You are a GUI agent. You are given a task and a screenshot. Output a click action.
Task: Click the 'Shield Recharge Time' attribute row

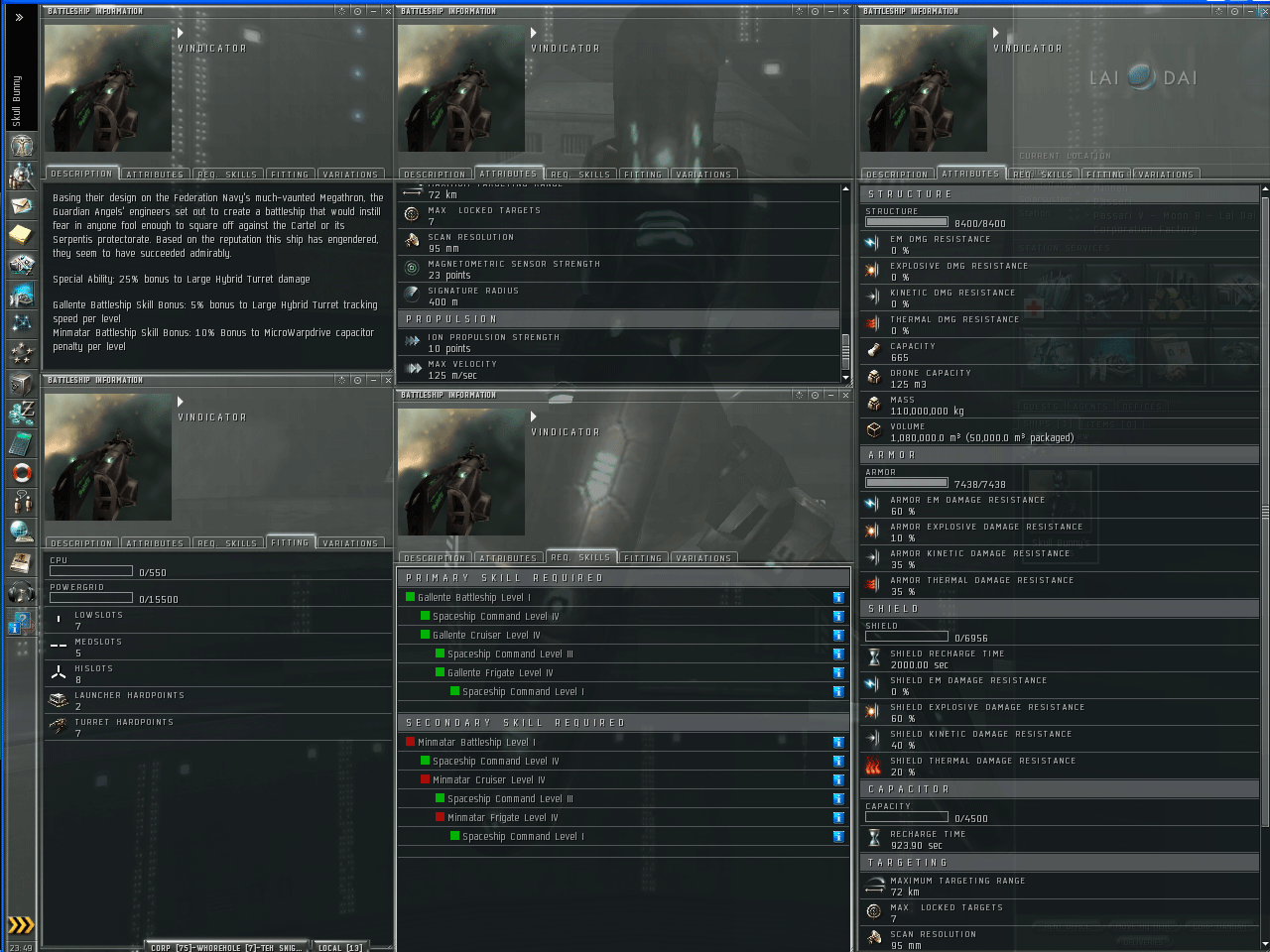(x=1060, y=659)
